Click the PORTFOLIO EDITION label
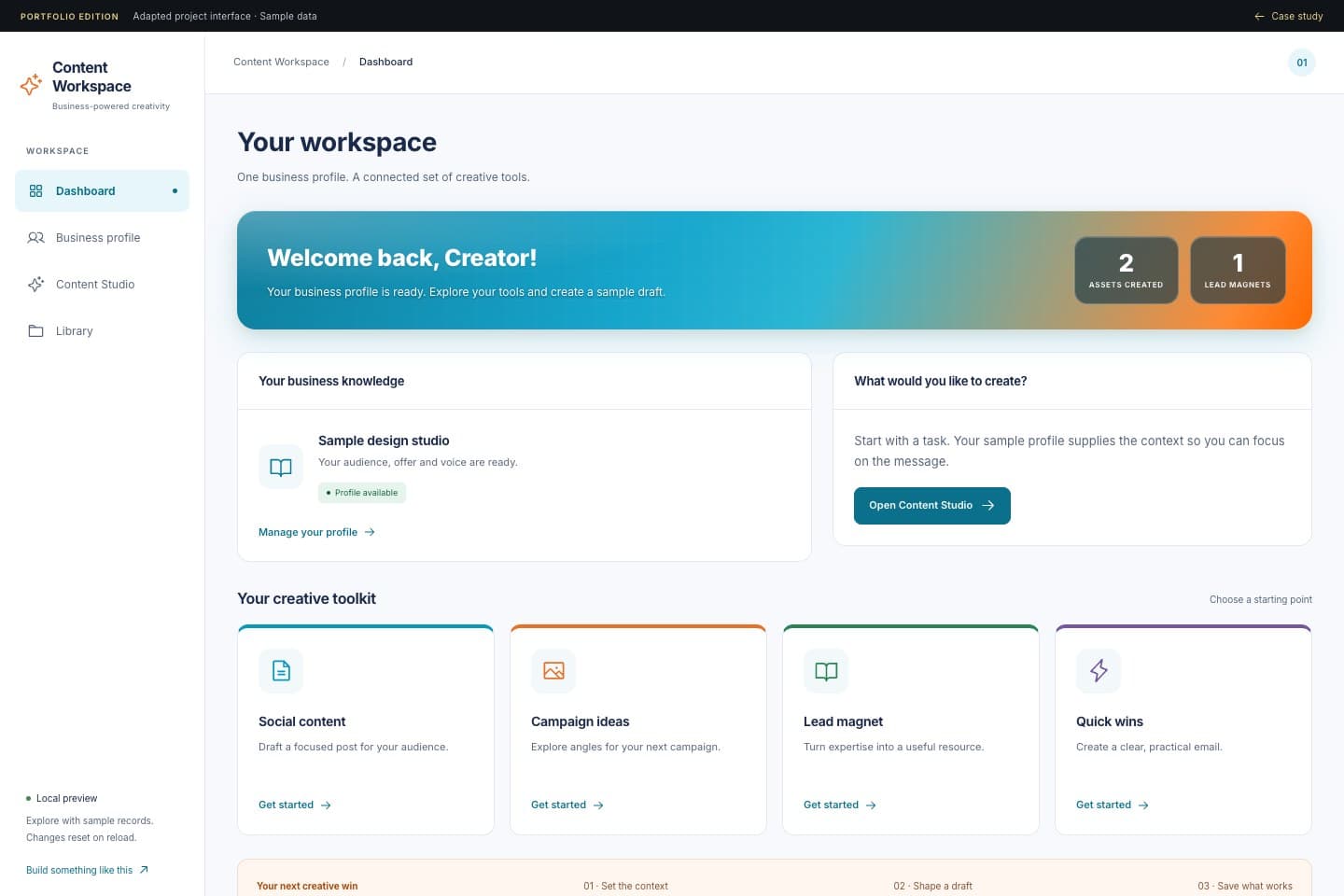 69,16
